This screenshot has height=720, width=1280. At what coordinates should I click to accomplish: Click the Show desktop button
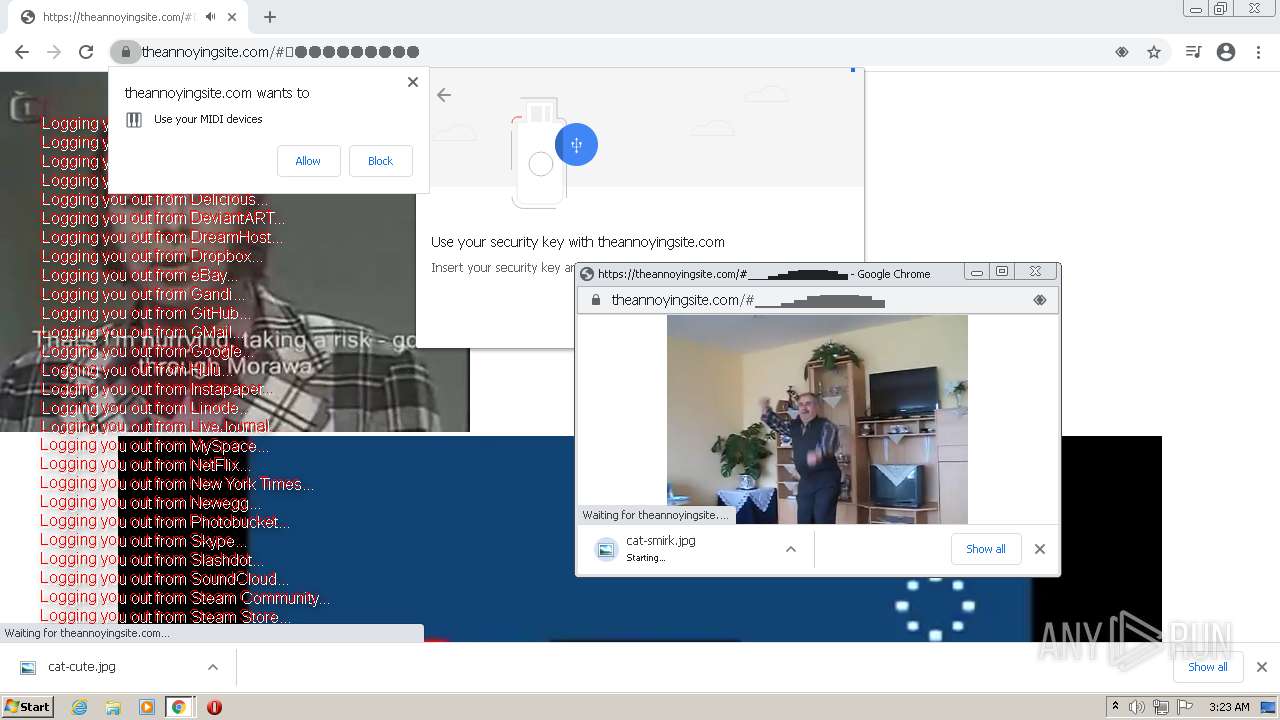[1270, 707]
